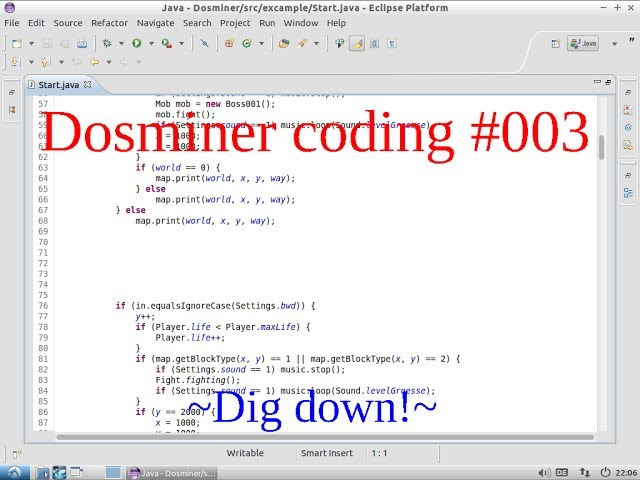Open the File menu
Image resolution: width=640 pixels, height=480 pixels.
click(x=12, y=23)
